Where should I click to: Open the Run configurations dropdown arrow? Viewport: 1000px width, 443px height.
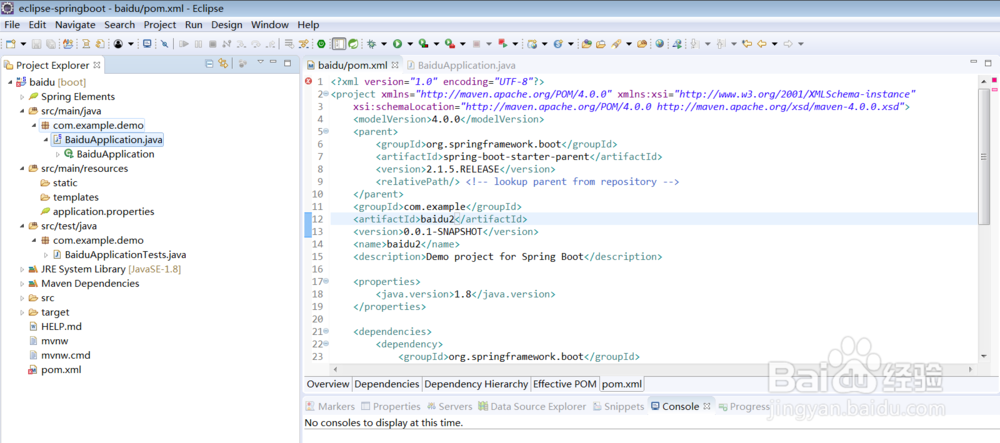(411, 43)
